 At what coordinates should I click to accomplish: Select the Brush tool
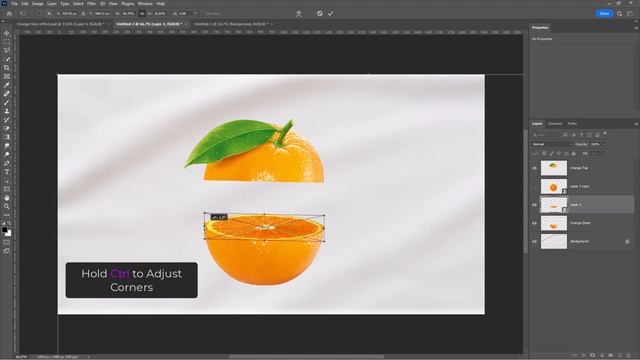click(x=7, y=102)
